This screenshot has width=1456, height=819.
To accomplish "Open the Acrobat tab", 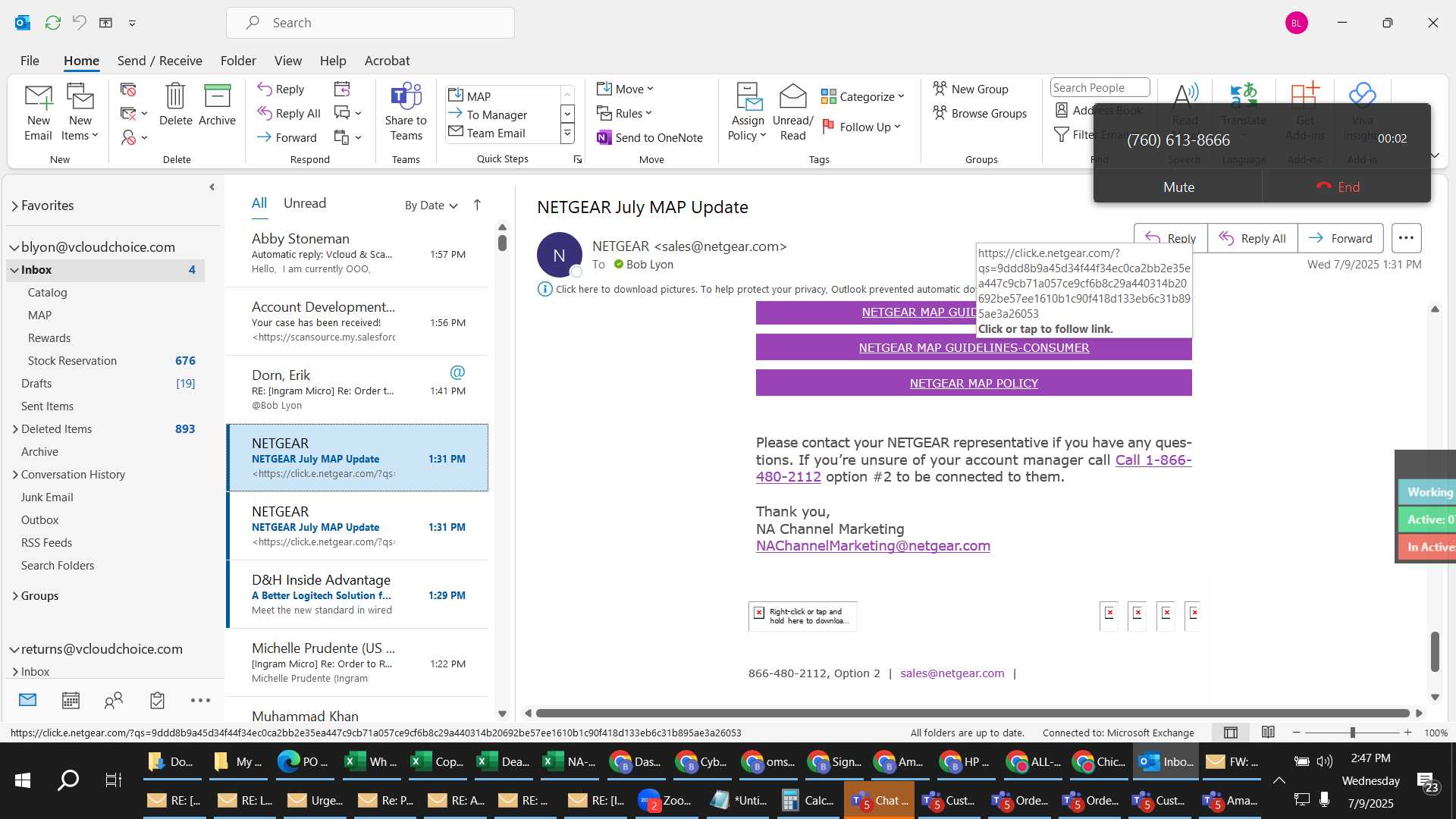I will coord(387,61).
